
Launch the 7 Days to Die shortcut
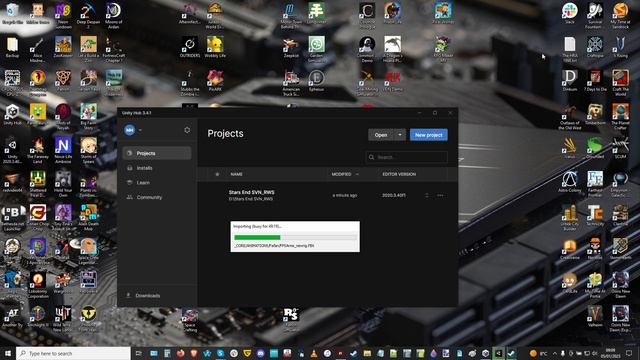[595, 81]
